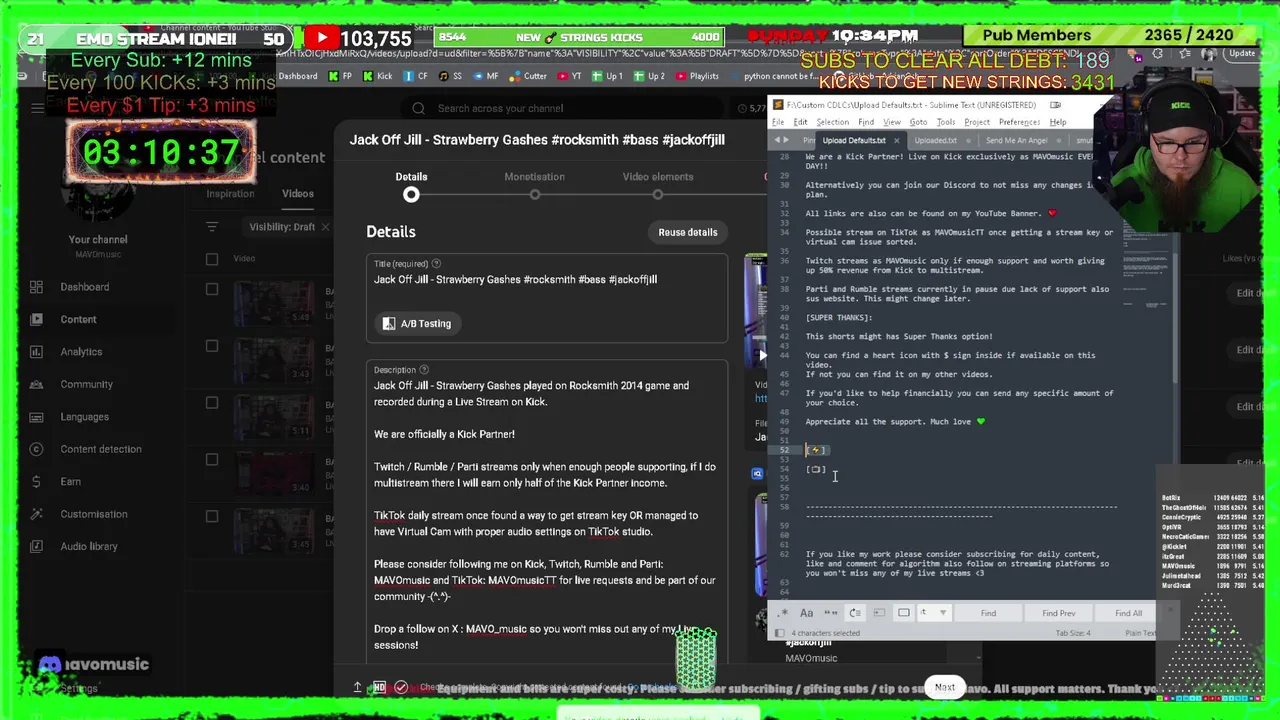Click the Find button in Sublime

coord(988,613)
